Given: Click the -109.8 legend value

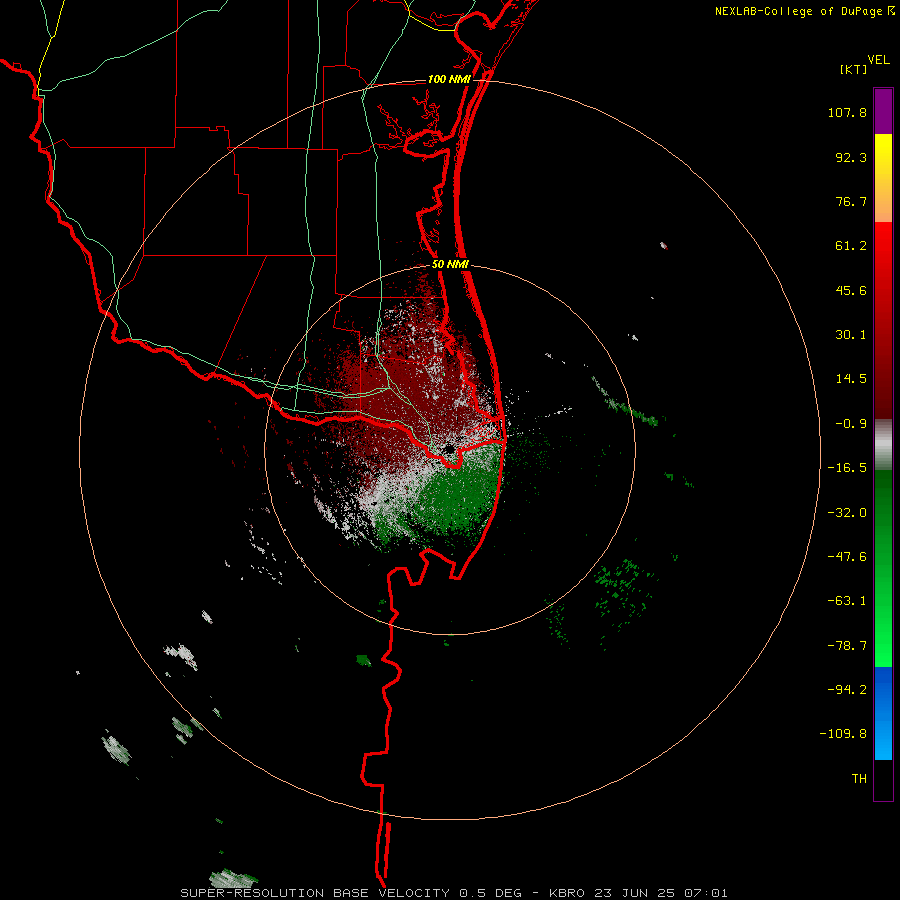Looking at the screenshot, I should [x=843, y=734].
